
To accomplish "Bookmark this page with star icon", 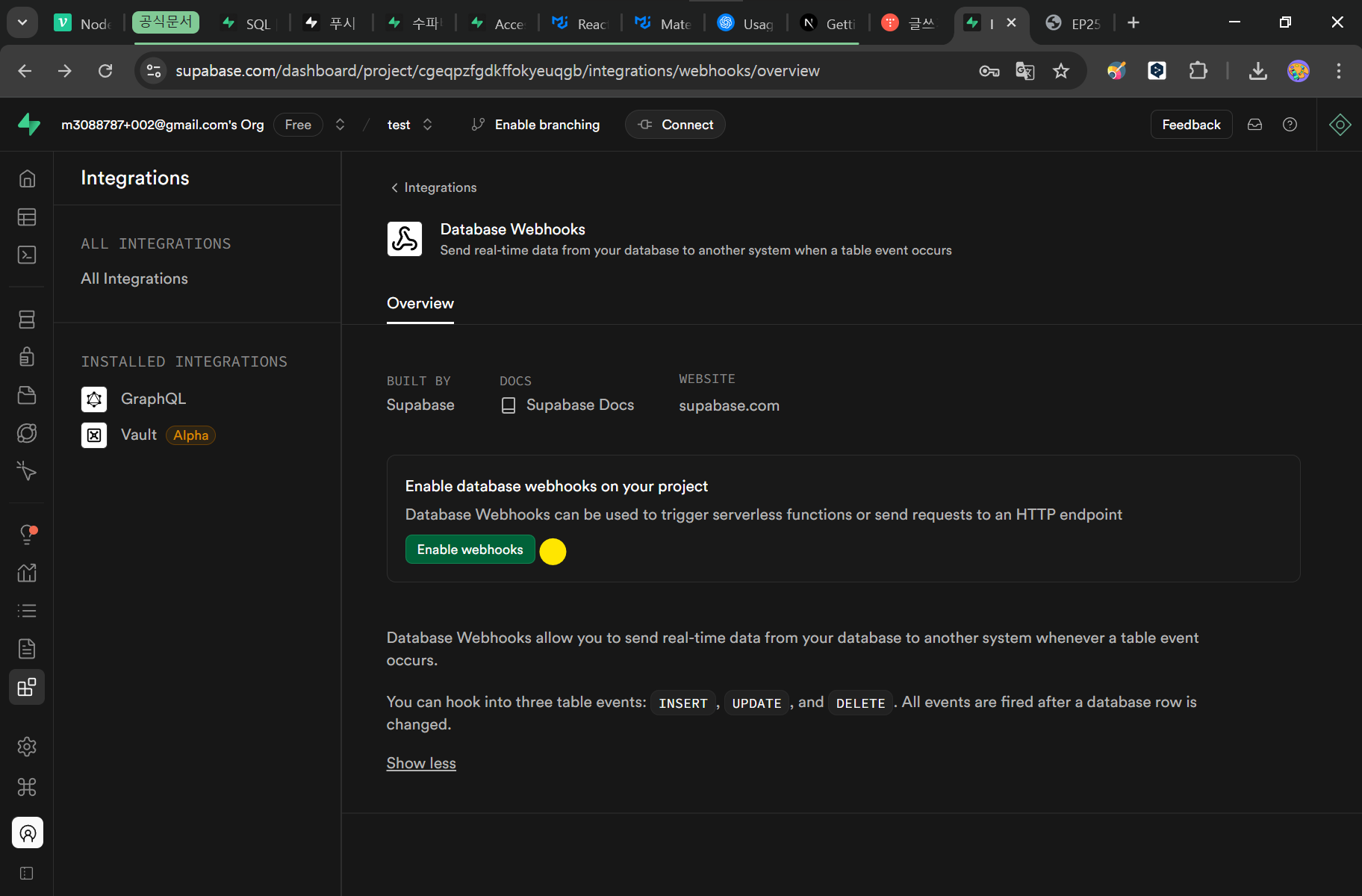I will (x=1061, y=71).
